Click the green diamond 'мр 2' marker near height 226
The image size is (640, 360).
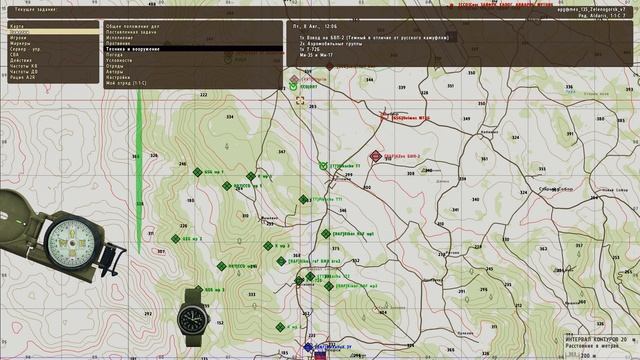[x=176, y=239]
